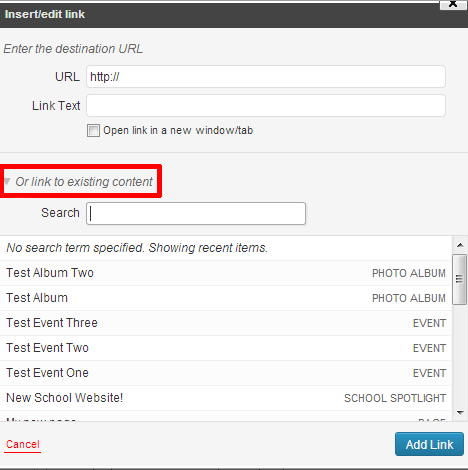Select Test Event One event item
468x470 pixels.
pyautogui.click(x=226, y=373)
